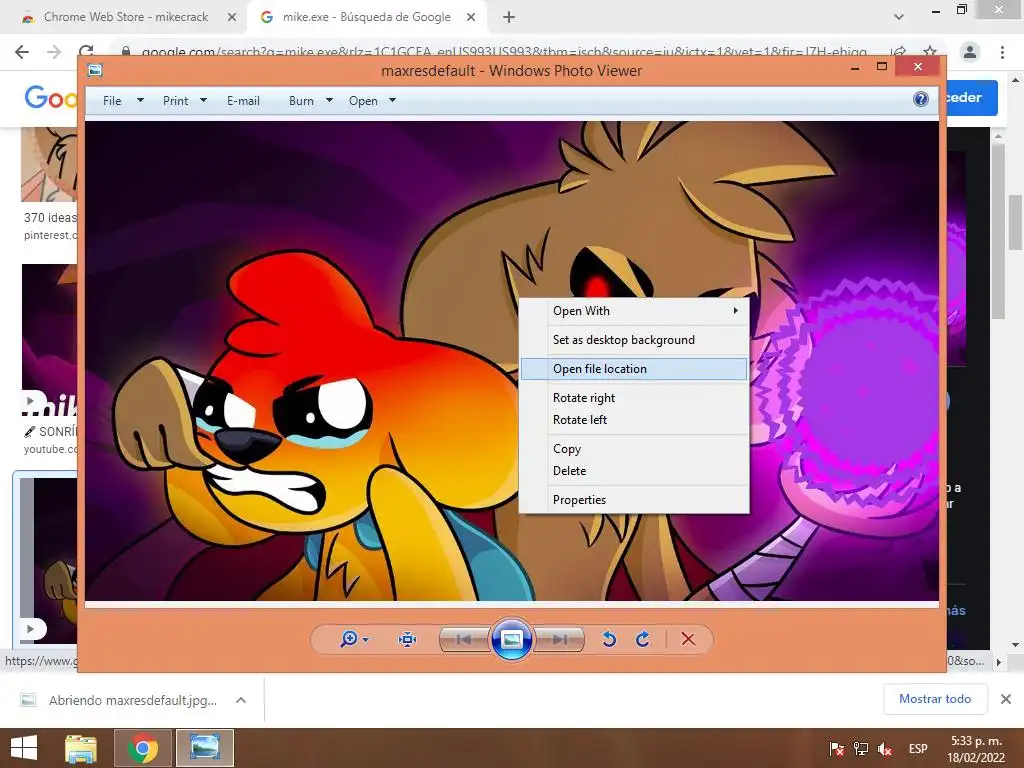Open Photo Viewer help icon
Image resolution: width=1024 pixels, height=768 pixels.
921,99
